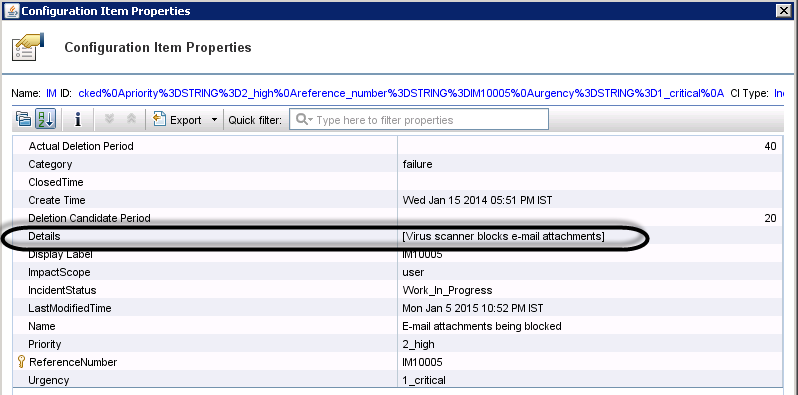The height and width of the screenshot is (395, 798).
Task: Focus the Quick filter input field
Action: (419, 120)
